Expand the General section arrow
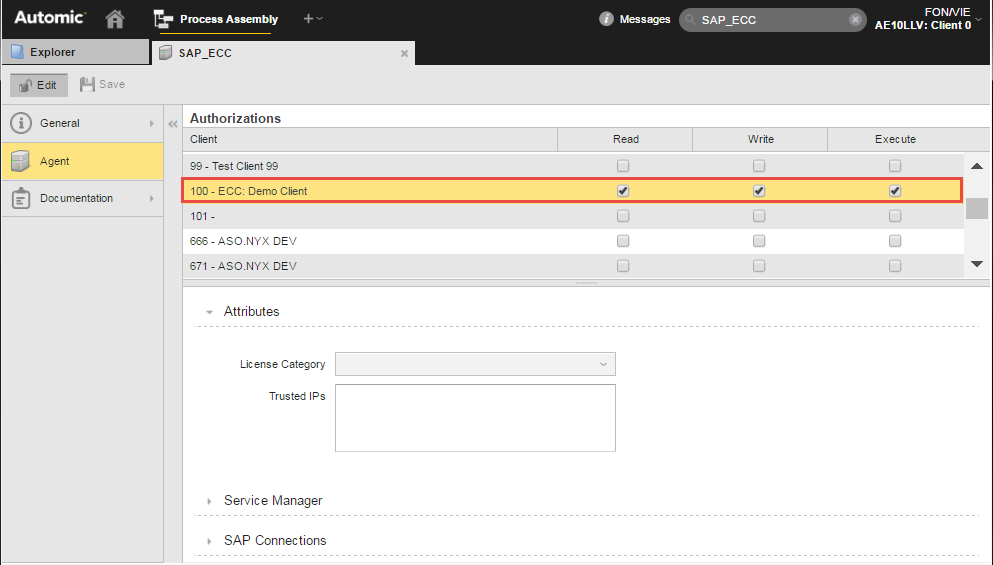Screen dimensions: 993x565 pos(151,124)
